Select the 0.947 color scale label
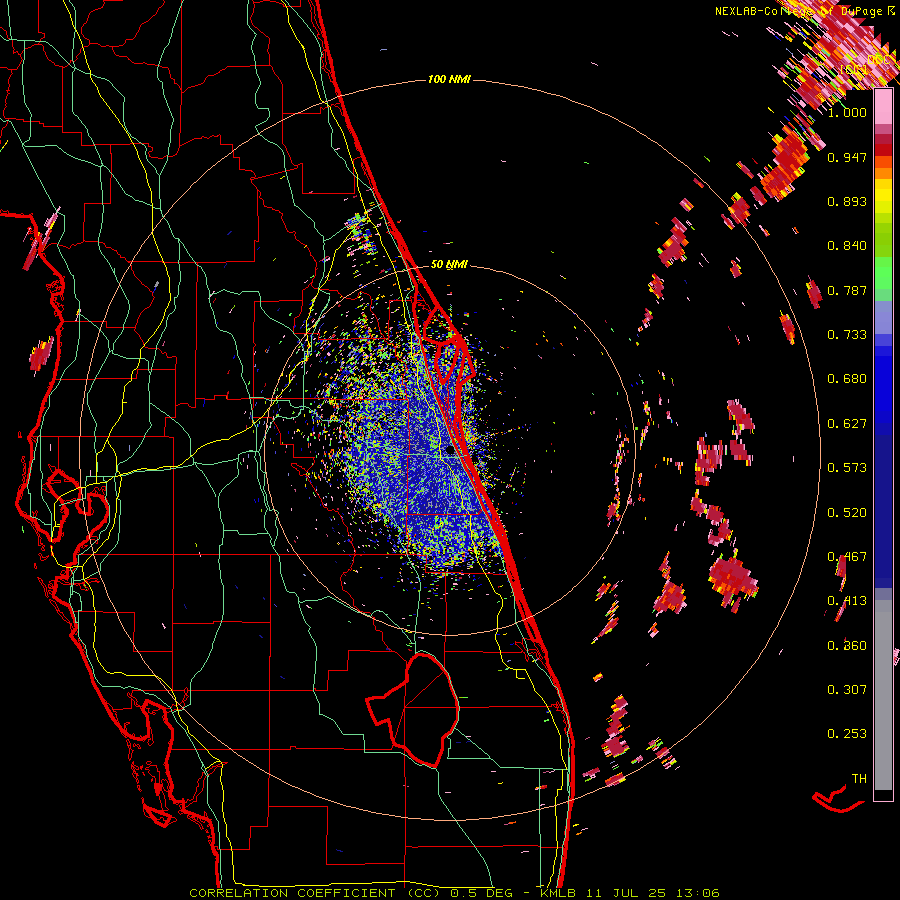900x900 pixels. point(847,157)
